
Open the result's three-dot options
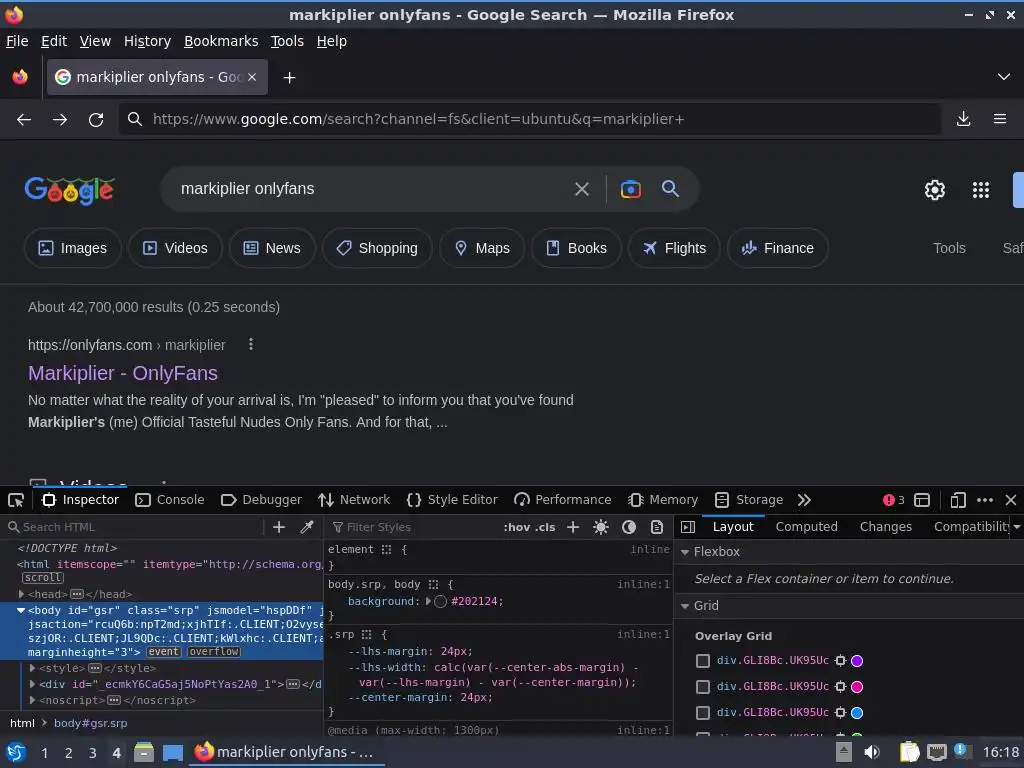251,344
